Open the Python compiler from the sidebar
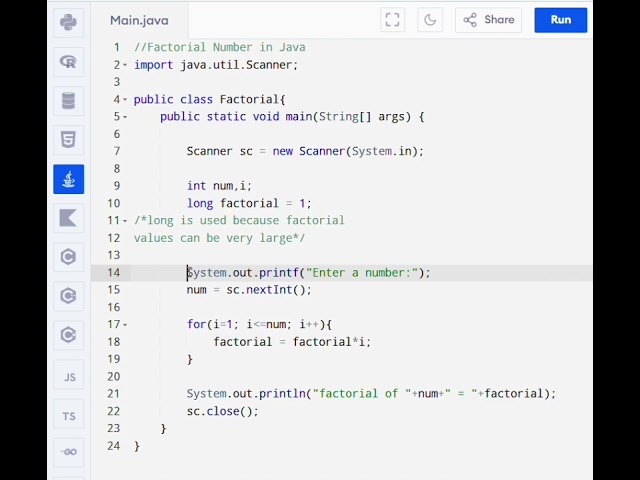 (x=68, y=22)
